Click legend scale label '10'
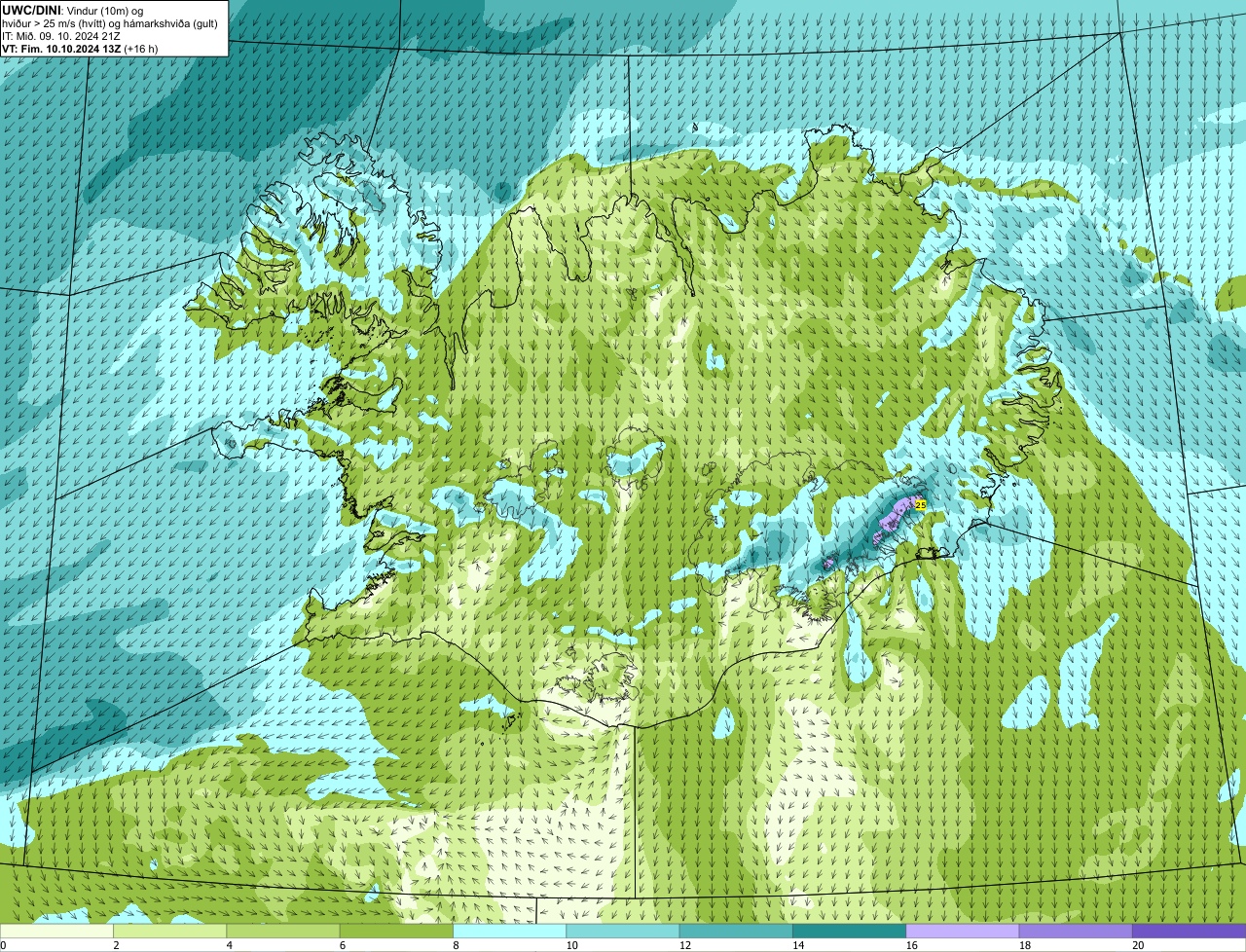The width and height of the screenshot is (1246, 952). pos(571,945)
